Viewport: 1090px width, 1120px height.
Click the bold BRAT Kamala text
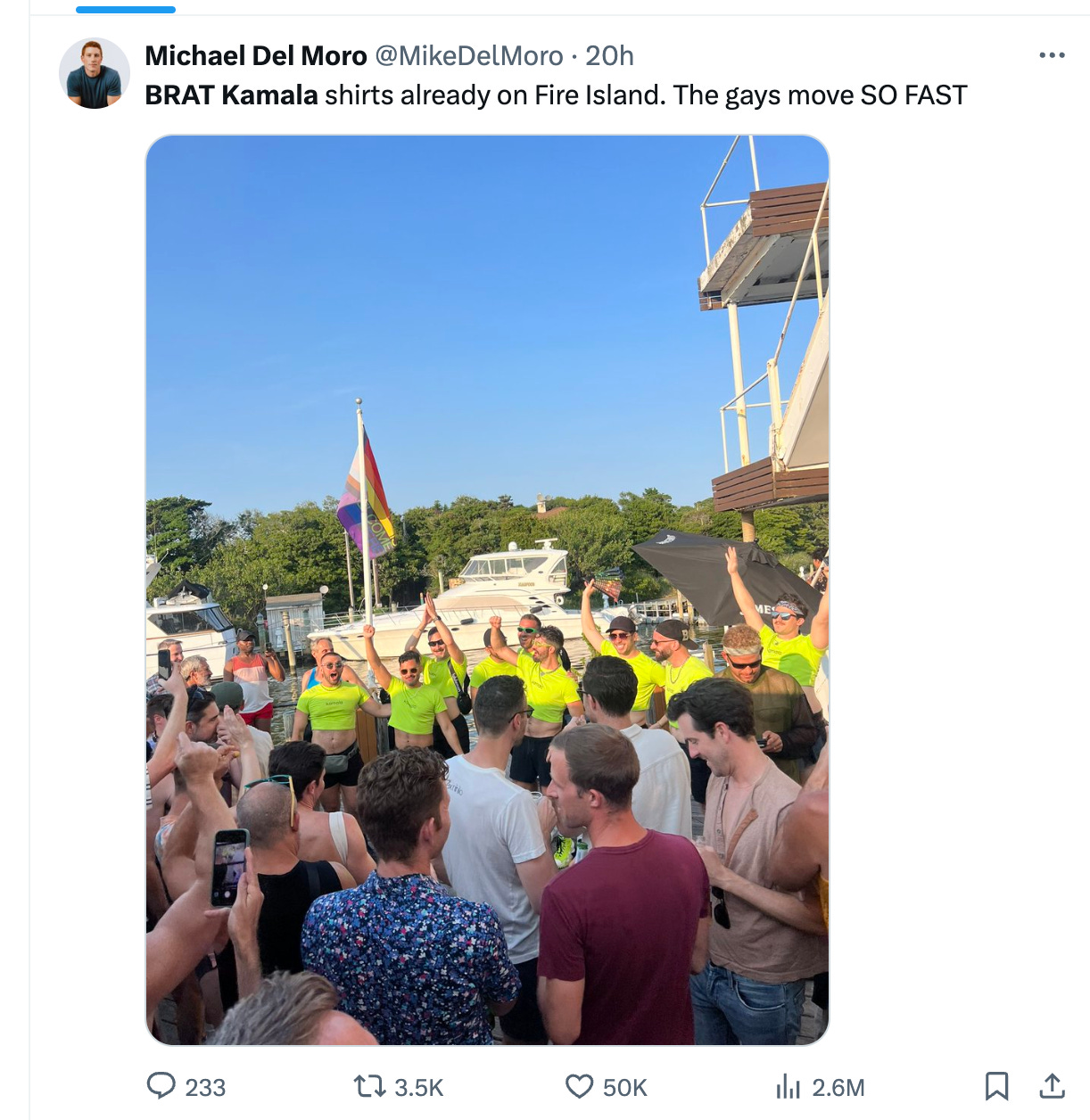coord(232,95)
